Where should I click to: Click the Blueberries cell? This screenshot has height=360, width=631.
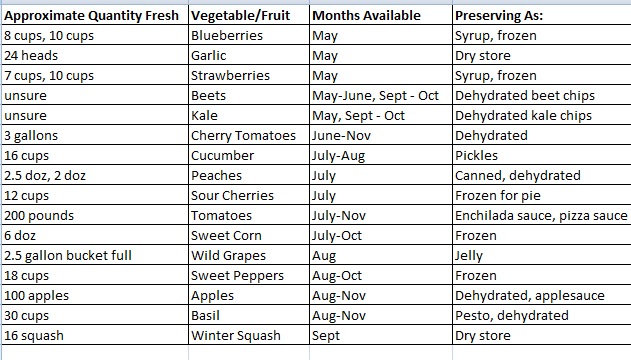[249, 35]
